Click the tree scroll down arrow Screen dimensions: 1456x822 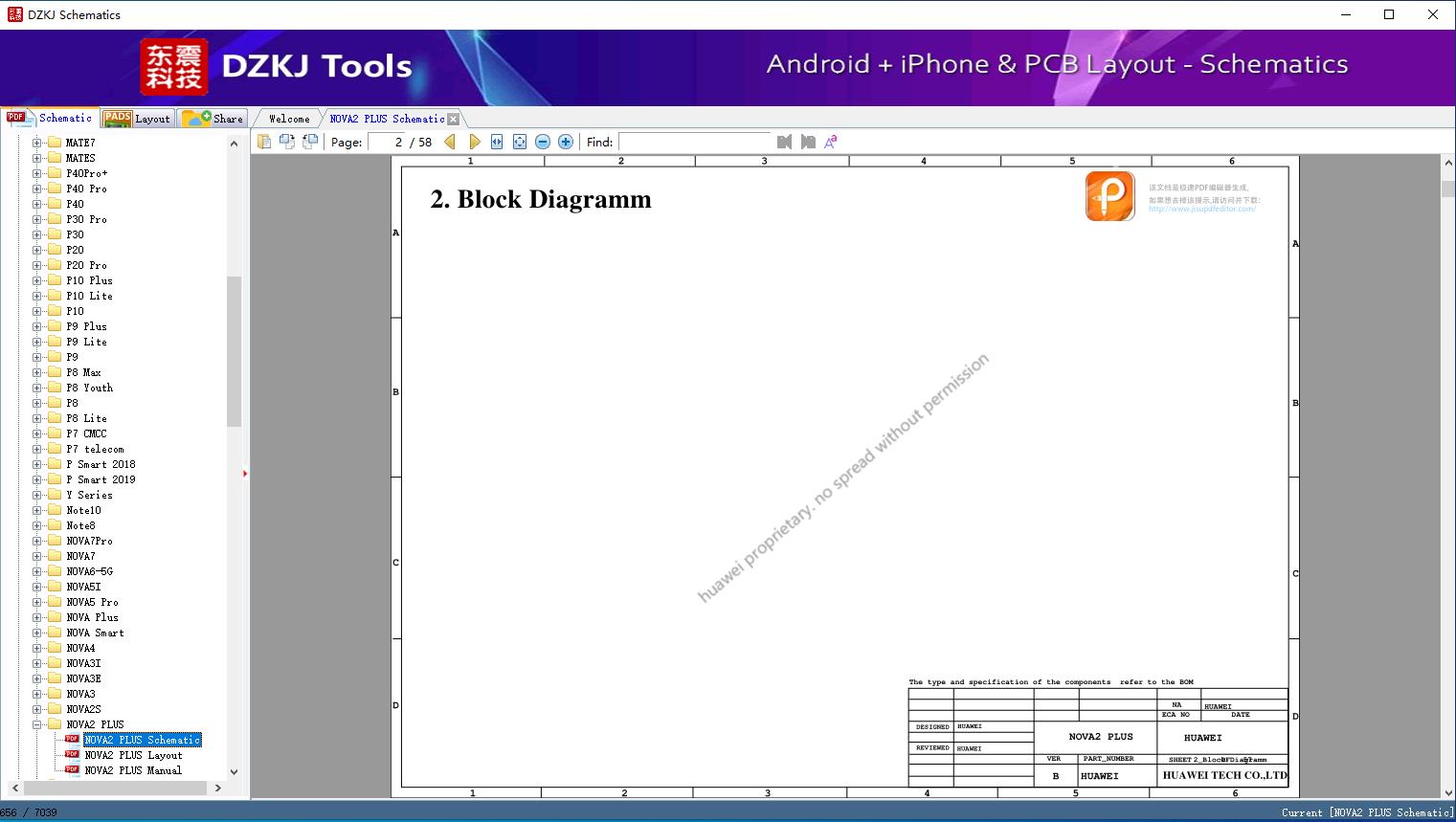(x=234, y=771)
